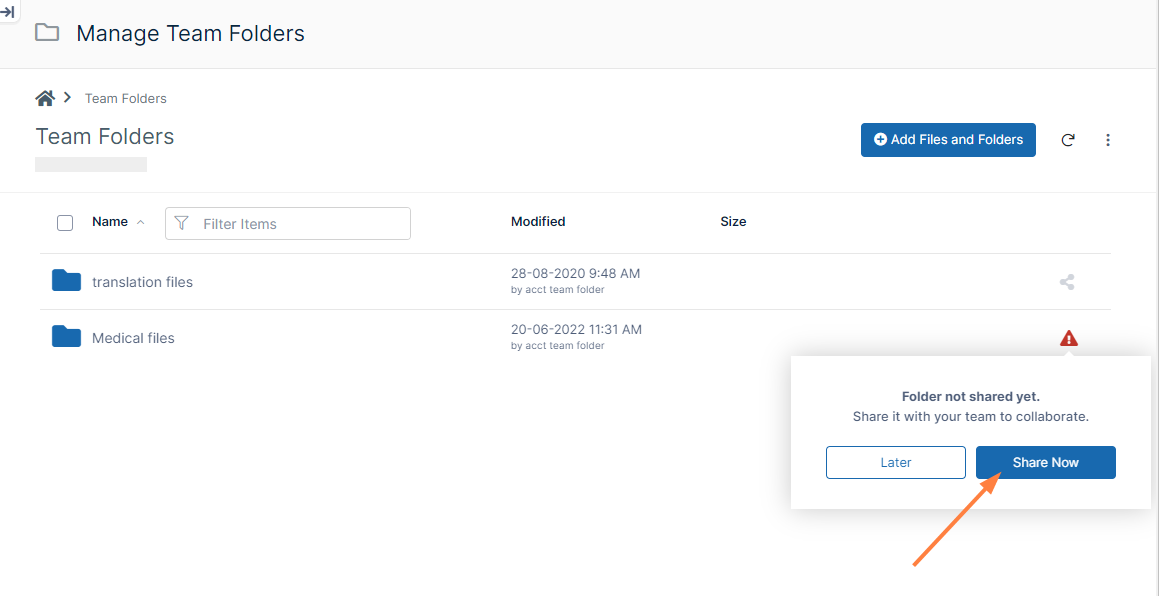The height and width of the screenshot is (596, 1159).
Task: Go to home via breadcrumb house icon
Action: tap(45, 98)
